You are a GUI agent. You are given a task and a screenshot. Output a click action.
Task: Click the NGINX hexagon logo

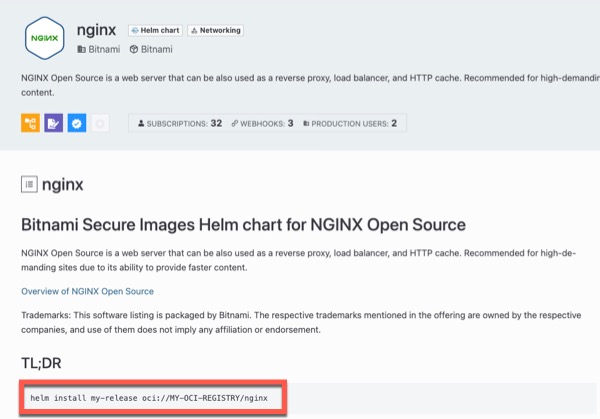pyautogui.click(x=44, y=38)
